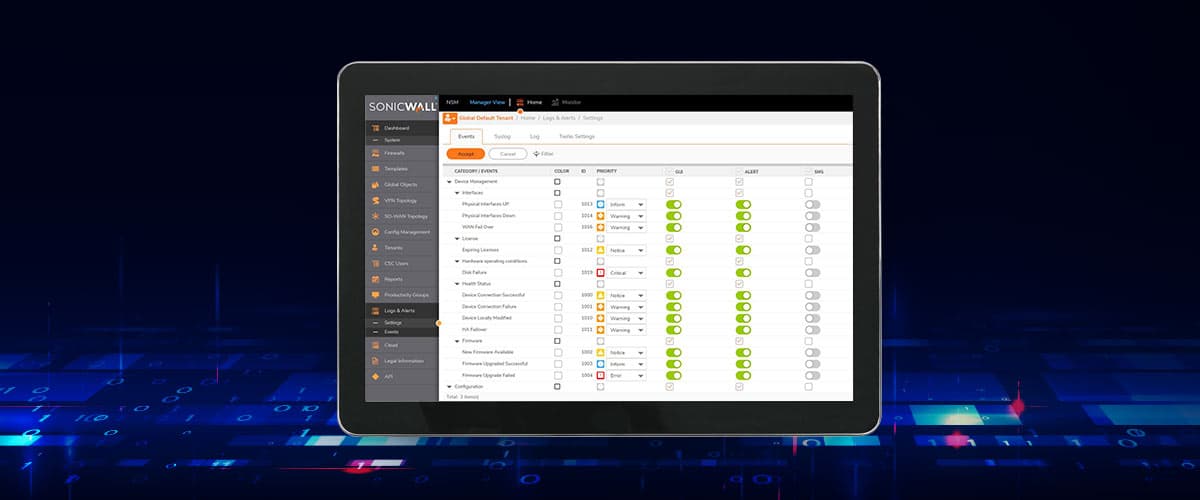
Task: Click the Templates icon in sidebar
Action: point(375,169)
